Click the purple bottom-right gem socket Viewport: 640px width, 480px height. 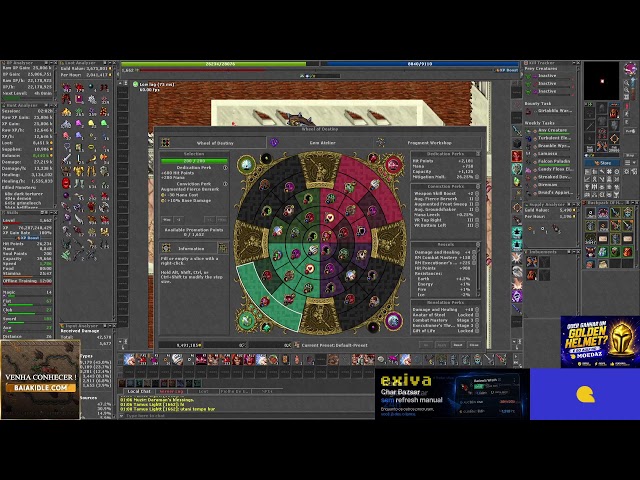[393, 321]
